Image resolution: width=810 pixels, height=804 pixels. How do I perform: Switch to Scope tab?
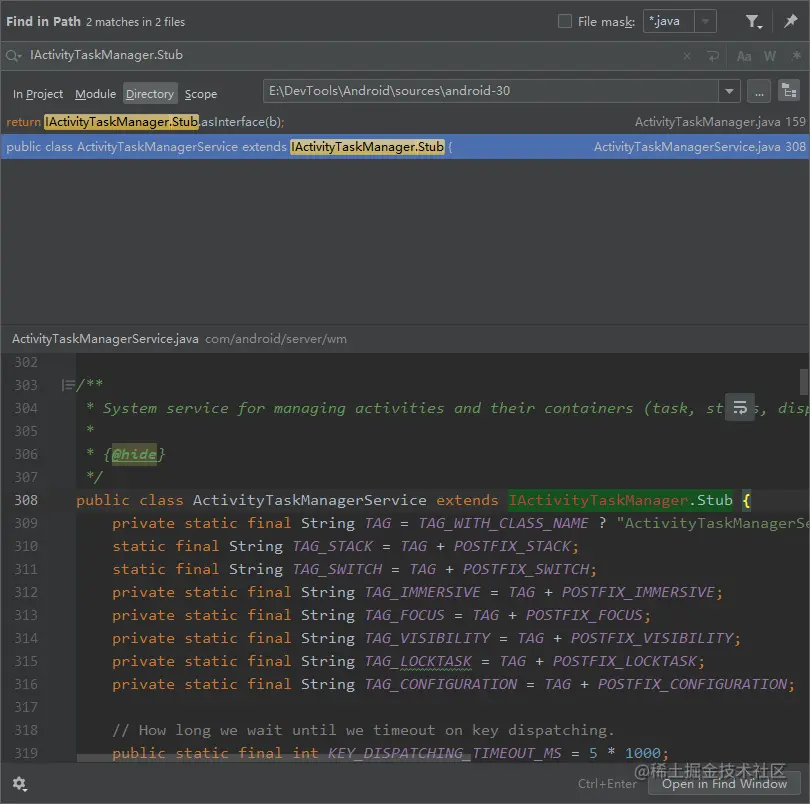(x=201, y=94)
